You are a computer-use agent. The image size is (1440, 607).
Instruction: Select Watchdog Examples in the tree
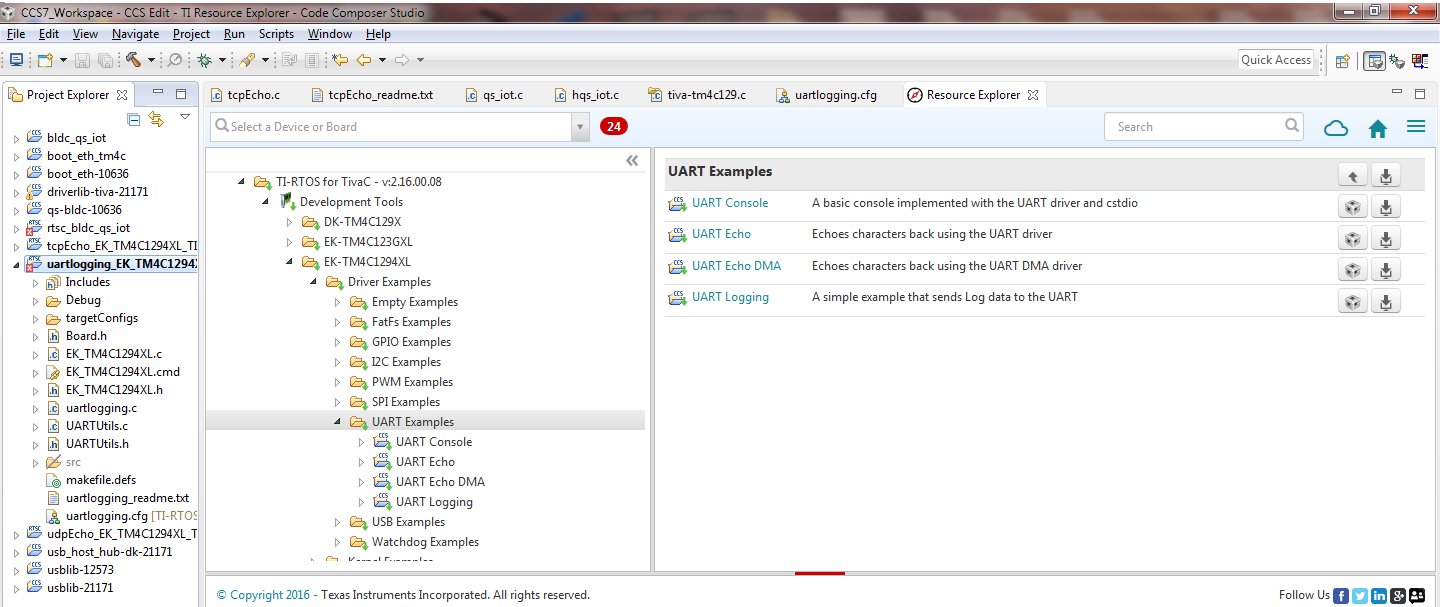tap(425, 542)
